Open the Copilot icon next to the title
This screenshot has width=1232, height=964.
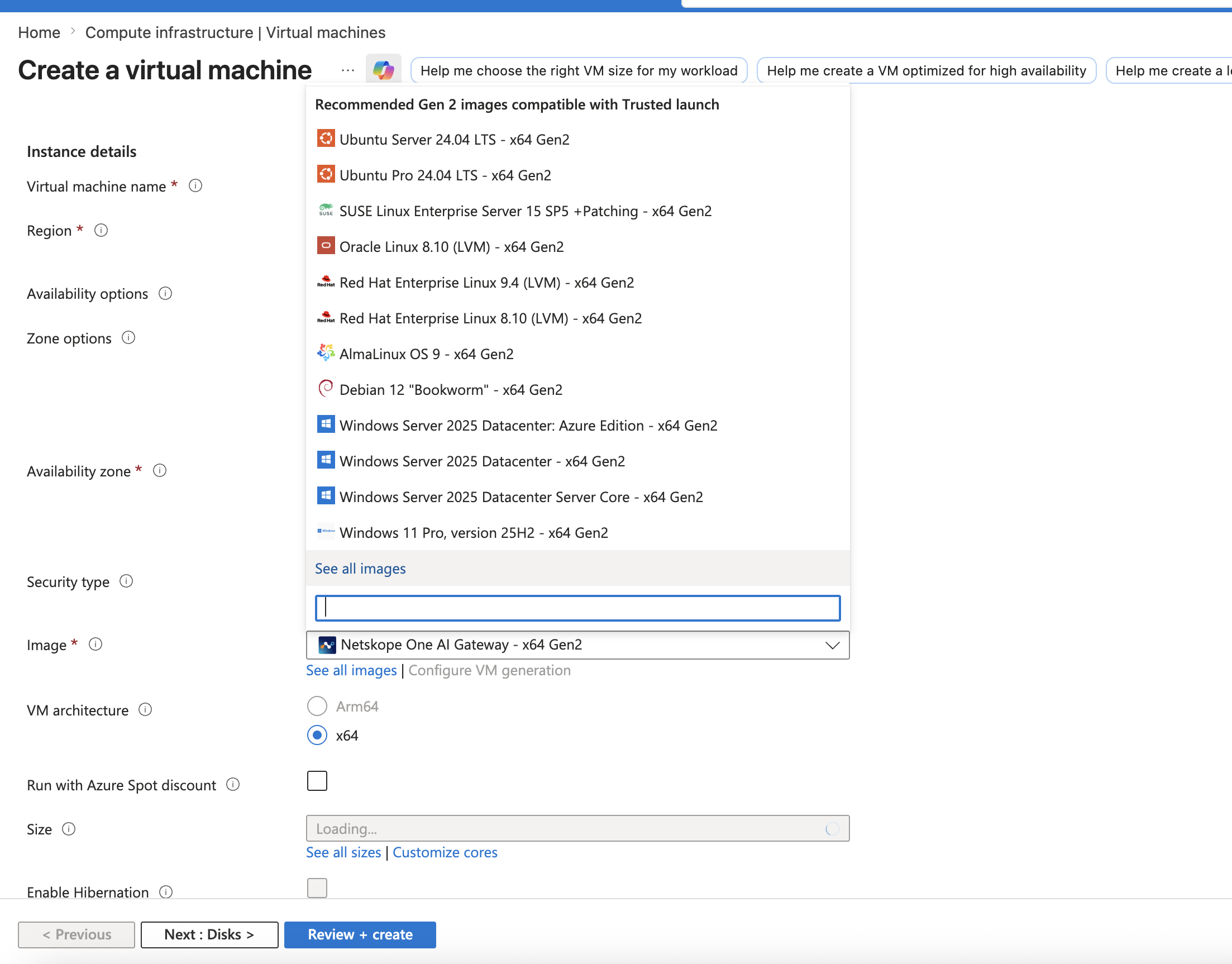pyautogui.click(x=383, y=70)
